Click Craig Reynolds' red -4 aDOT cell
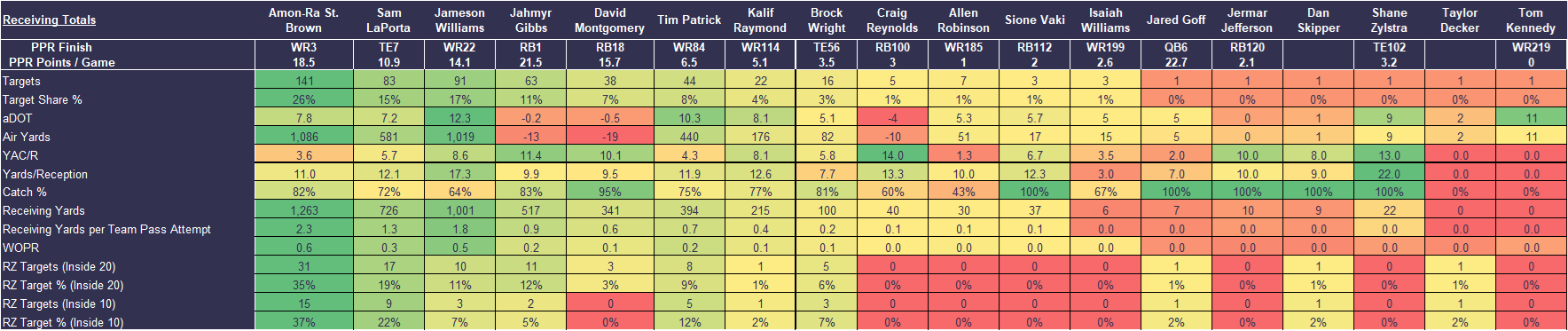 click(x=892, y=118)
